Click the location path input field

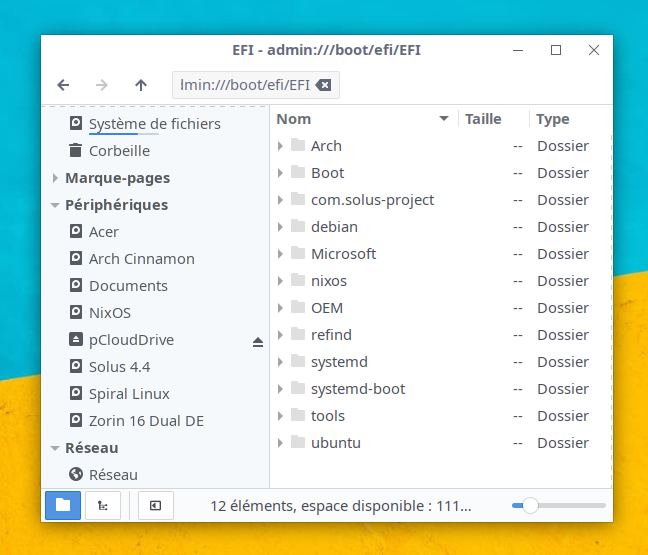click(244, 85)
